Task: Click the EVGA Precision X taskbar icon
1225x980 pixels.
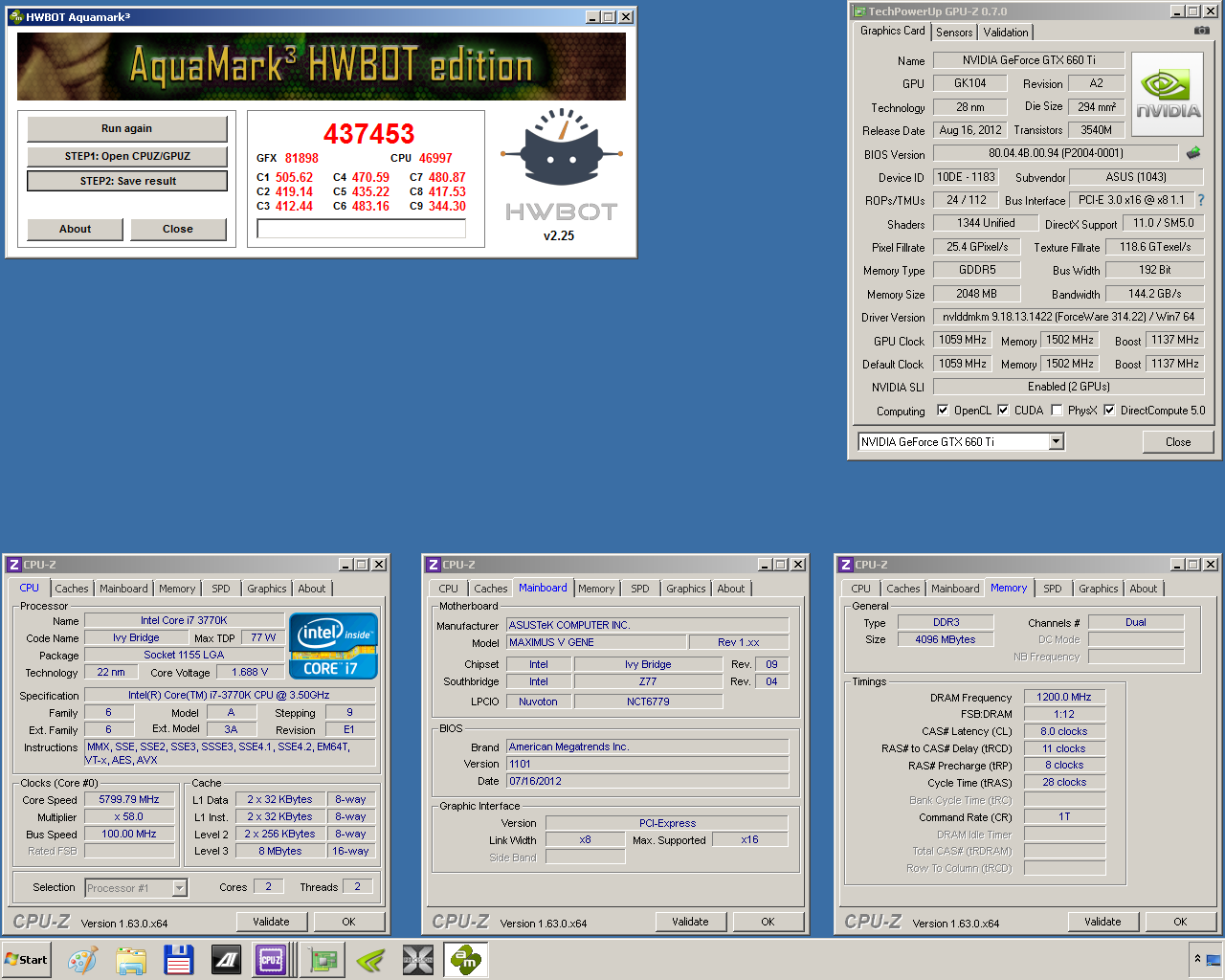Action: tap(418, 960)
